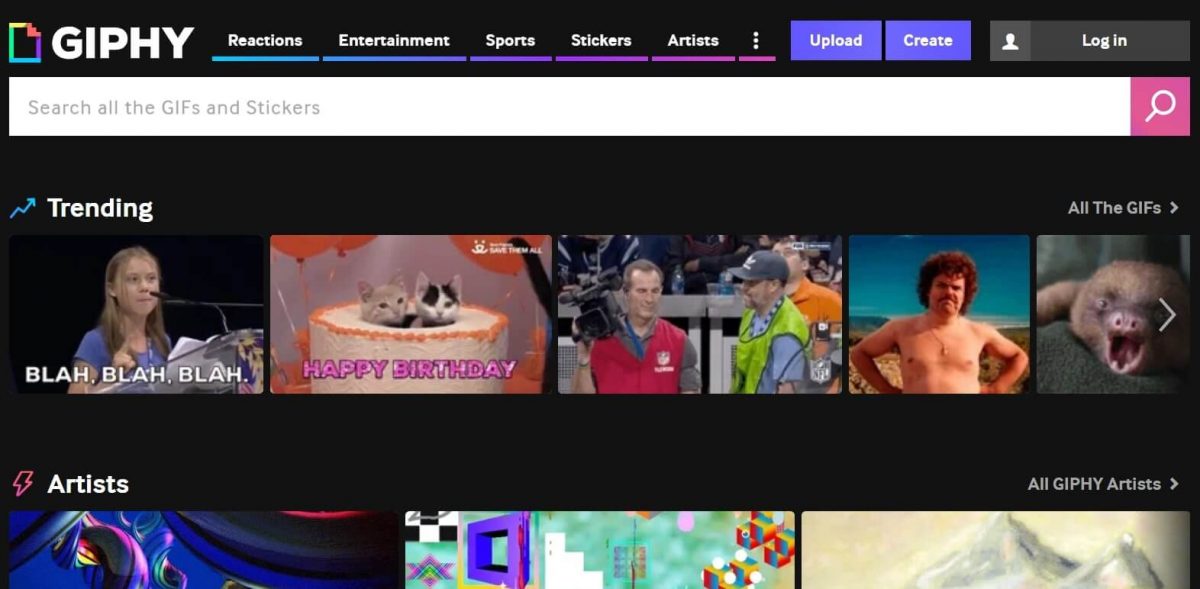1200x589 pixels.
Task: Open the Happy Birthday cat GIF thumbnail
Action: click(410, 314)
